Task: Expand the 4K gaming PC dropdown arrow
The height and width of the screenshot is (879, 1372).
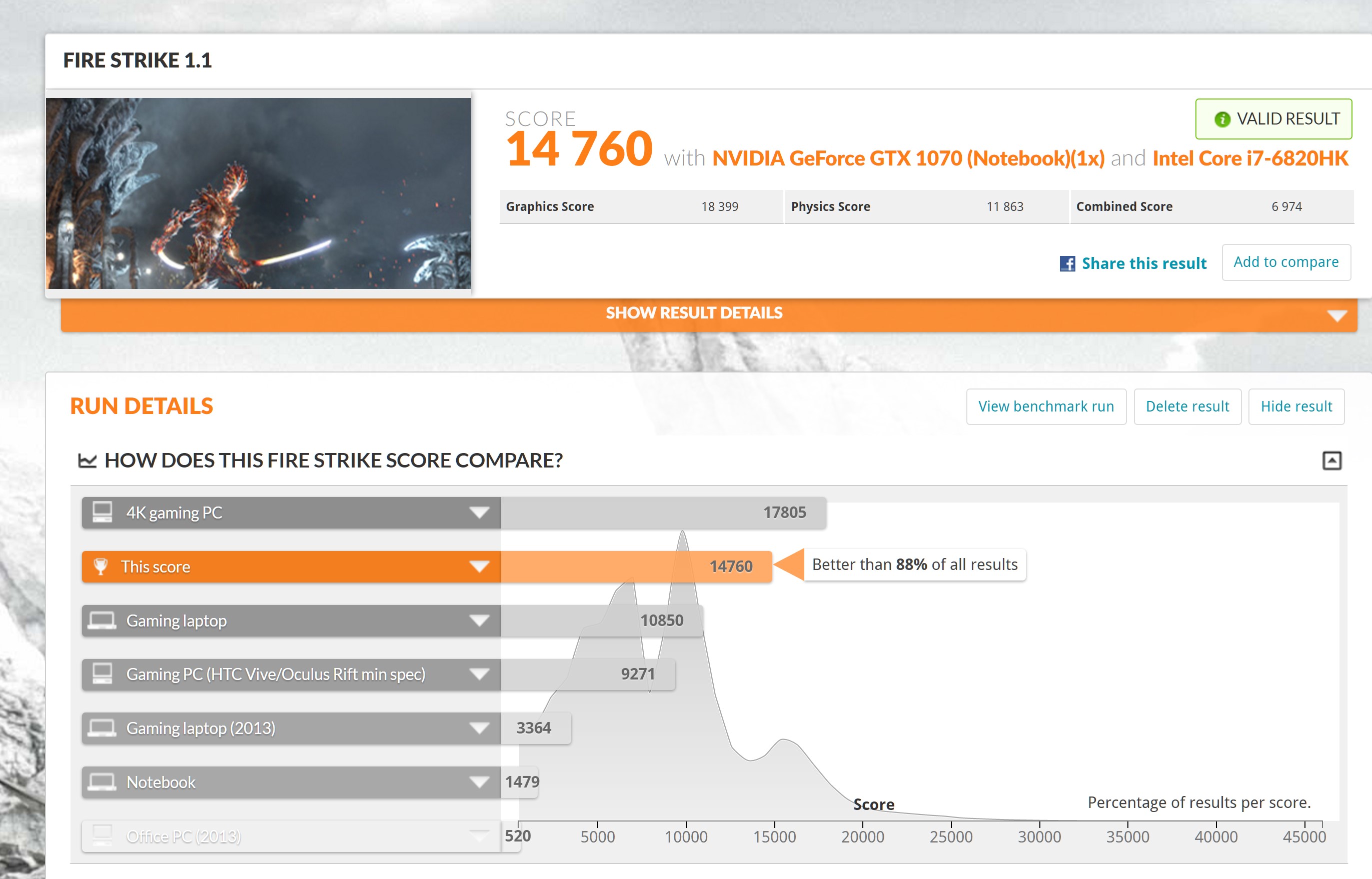Action: (479, 512)
